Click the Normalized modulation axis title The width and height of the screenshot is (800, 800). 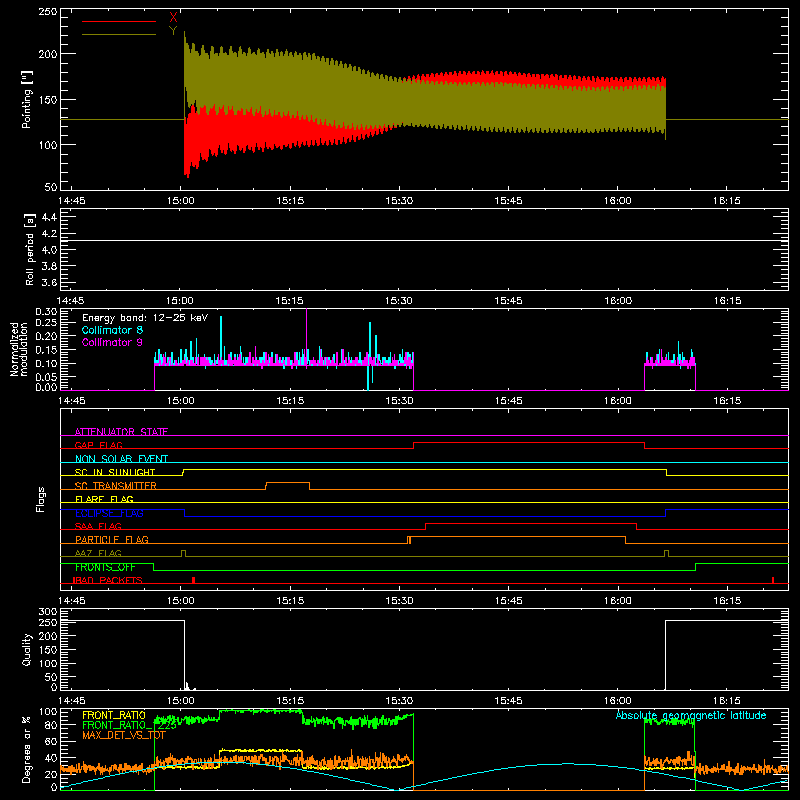[18, 349]
